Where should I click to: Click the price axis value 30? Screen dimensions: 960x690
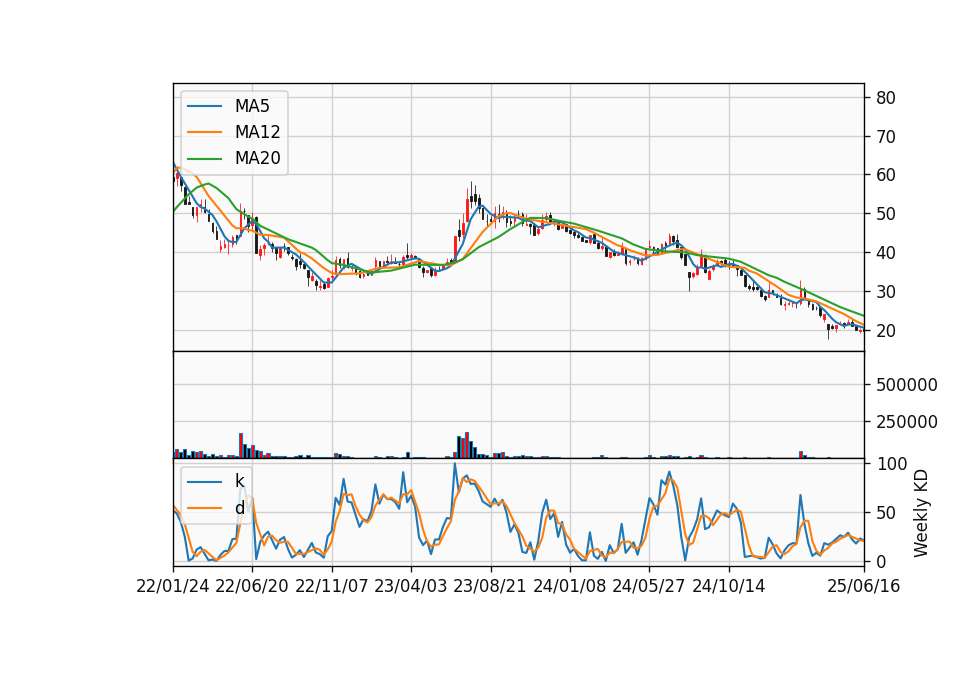pyautogui.click(x=885, y=292)
